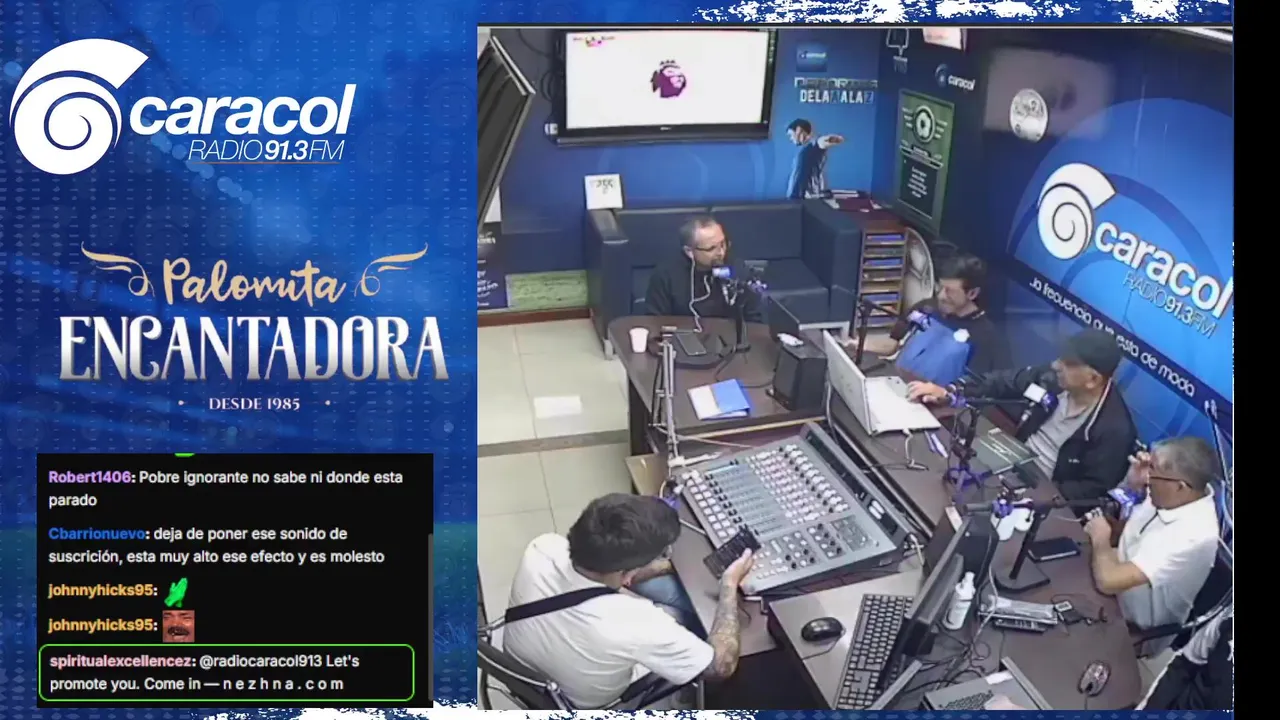The height and width of the screenshot is (720, 1280).
Task: Click the audio mixing console in studio
Action: pyautogui.click(x=795, y=506)
